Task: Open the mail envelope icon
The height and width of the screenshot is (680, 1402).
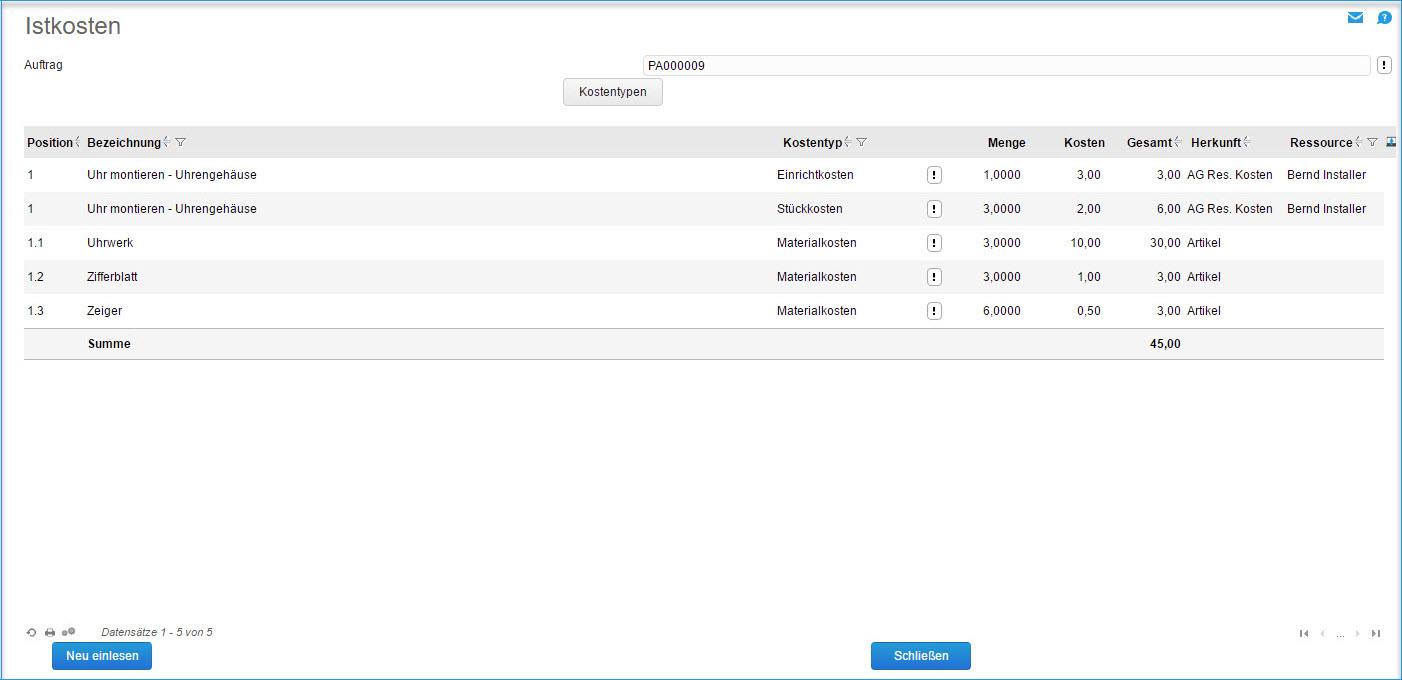Action: coord(1355,17)
